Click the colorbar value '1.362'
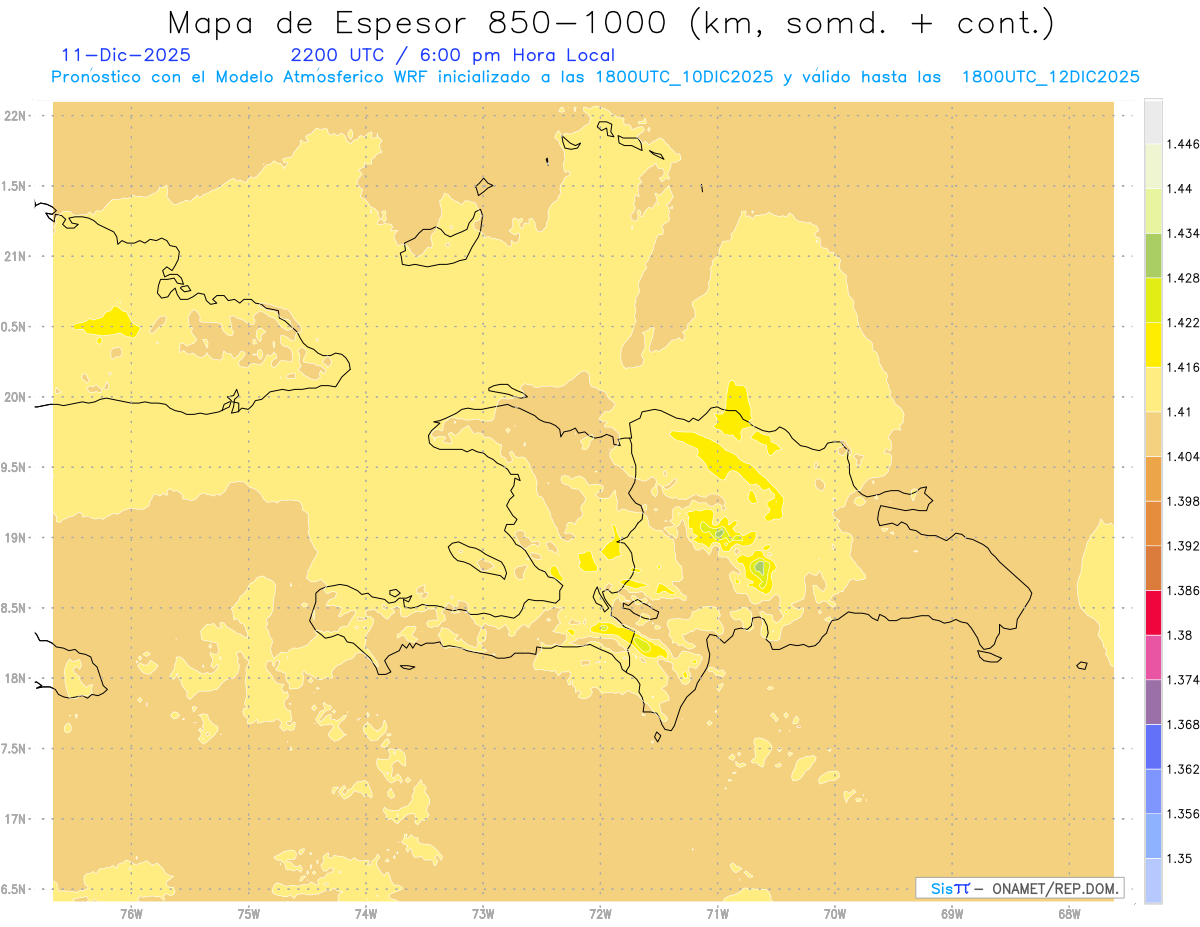The height and width of the screenshot is (927, 1200). [1184, 769]
